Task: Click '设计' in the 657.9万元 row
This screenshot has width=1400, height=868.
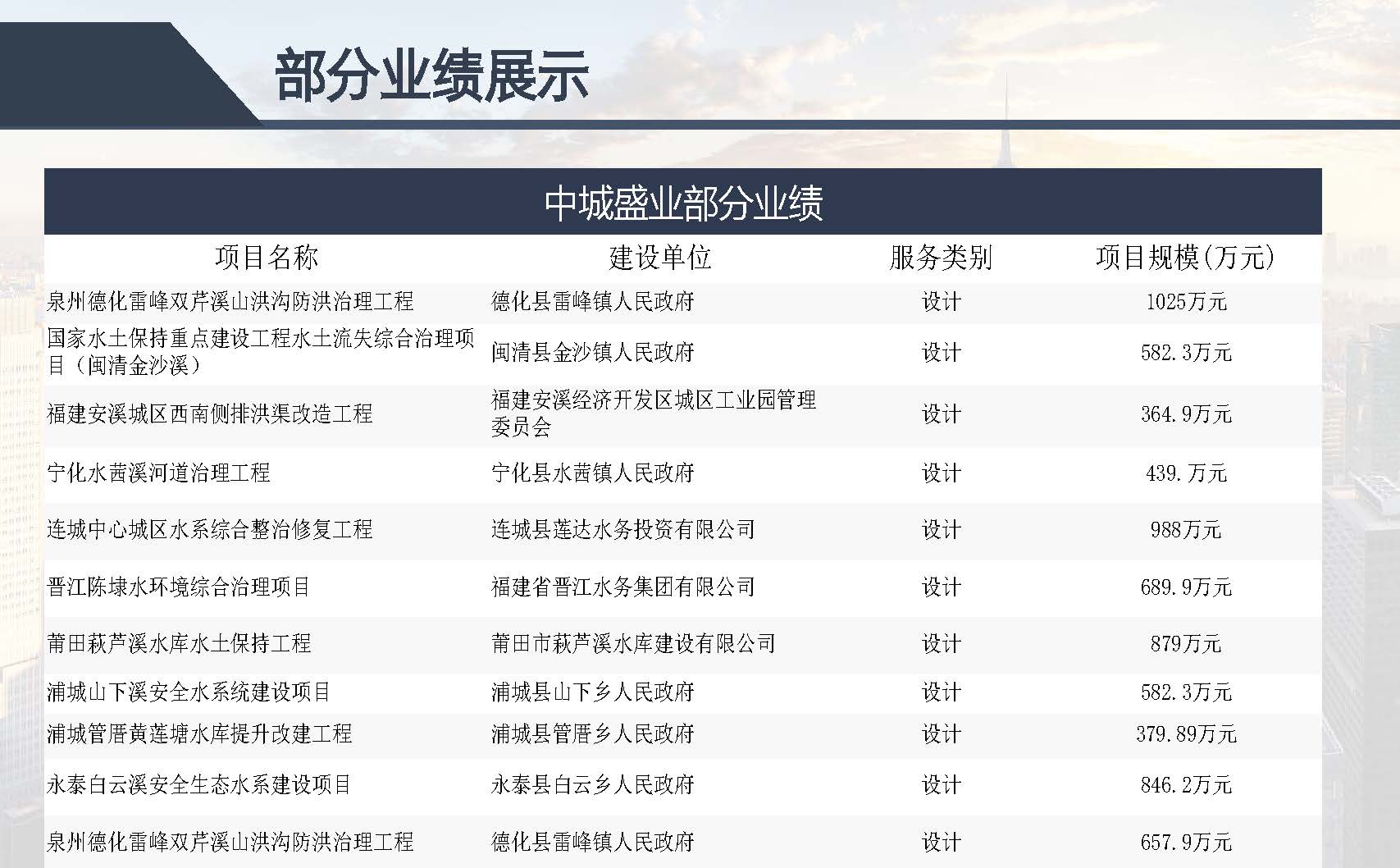Action: (x=941, y=842)
